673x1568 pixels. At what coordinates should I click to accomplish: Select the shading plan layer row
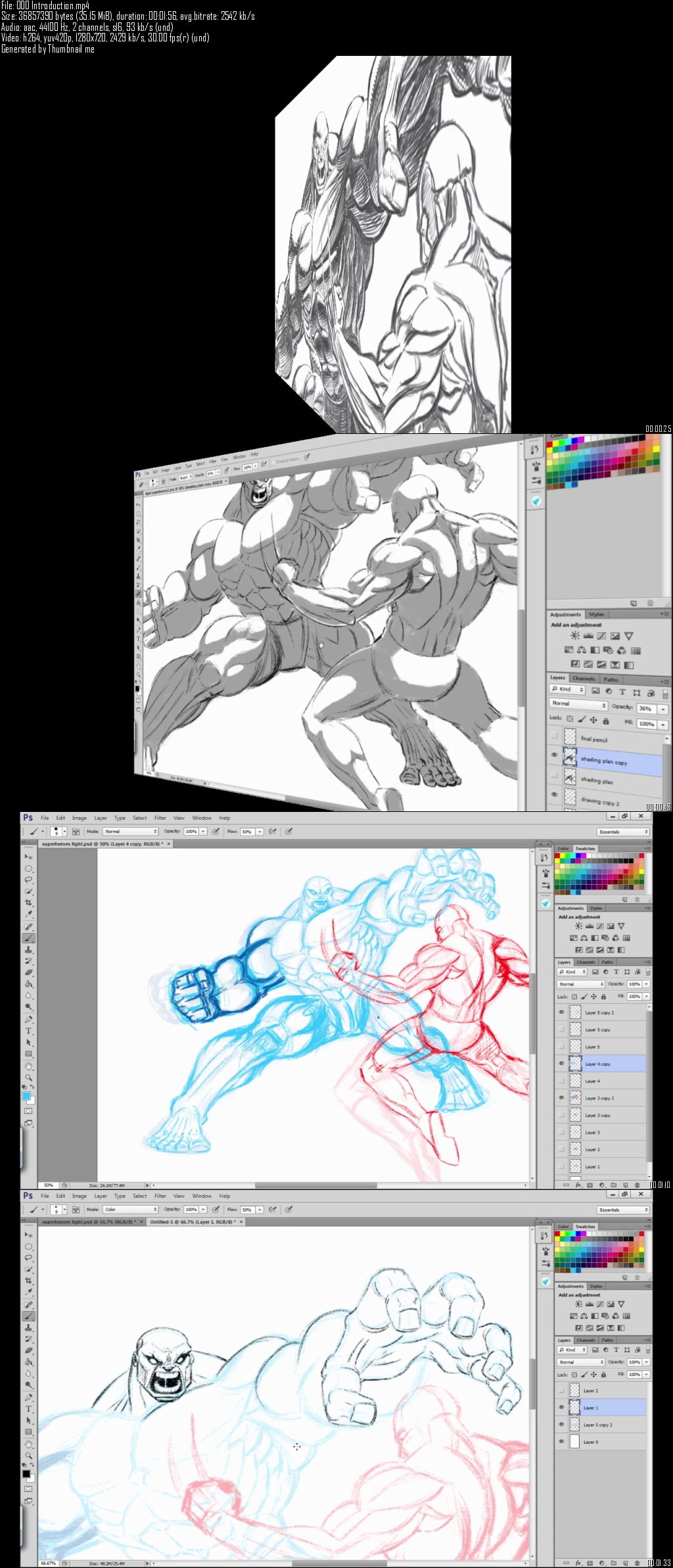[x=605, y=780]
